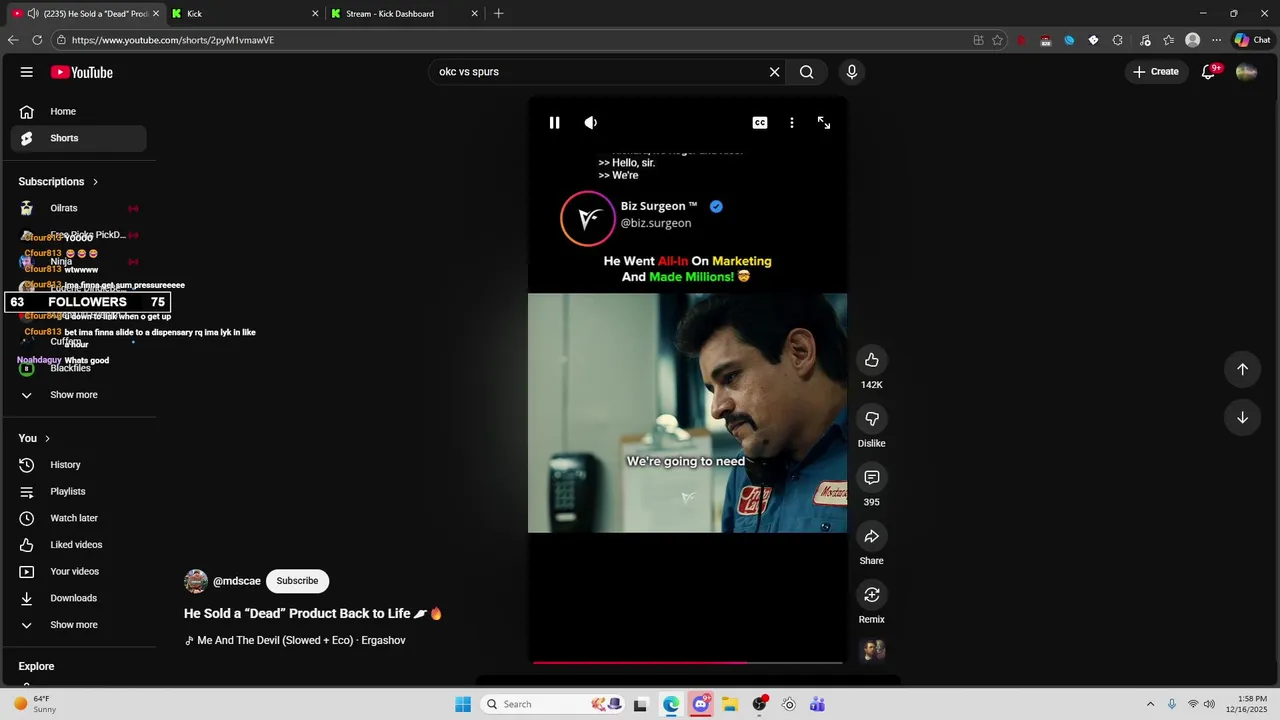Open Your videos in the sidebar
The image size is (1280, 720).
point(78,572)
